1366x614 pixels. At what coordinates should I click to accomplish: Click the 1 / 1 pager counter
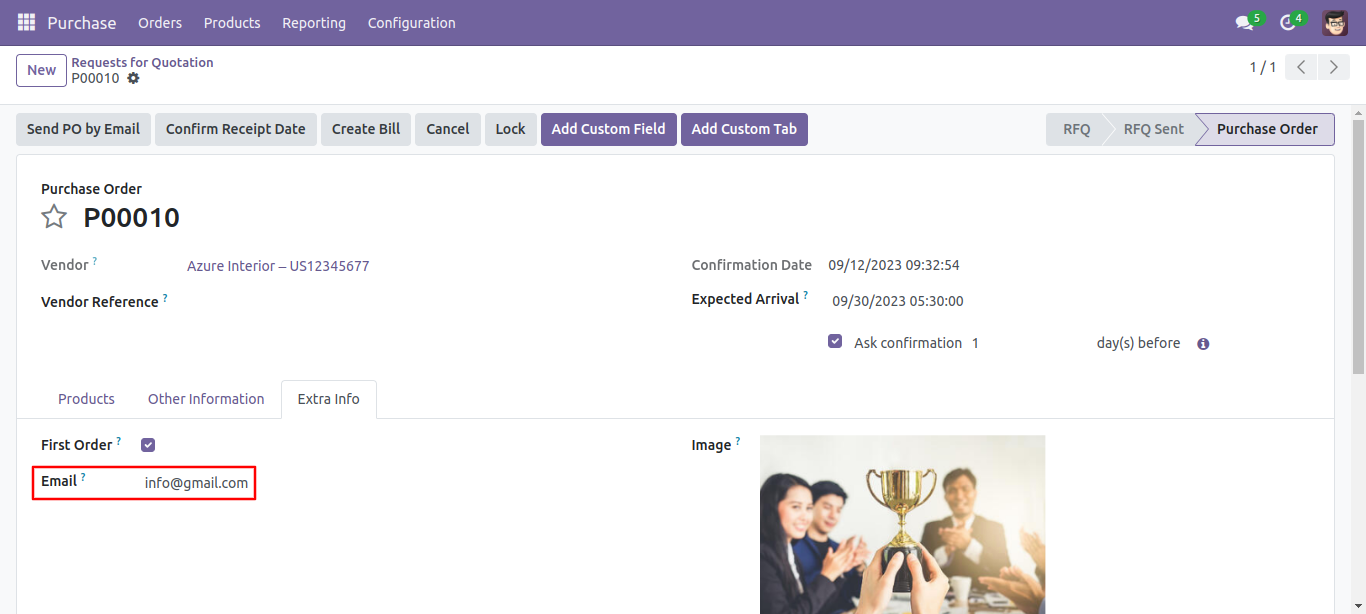pos(1263,67)
